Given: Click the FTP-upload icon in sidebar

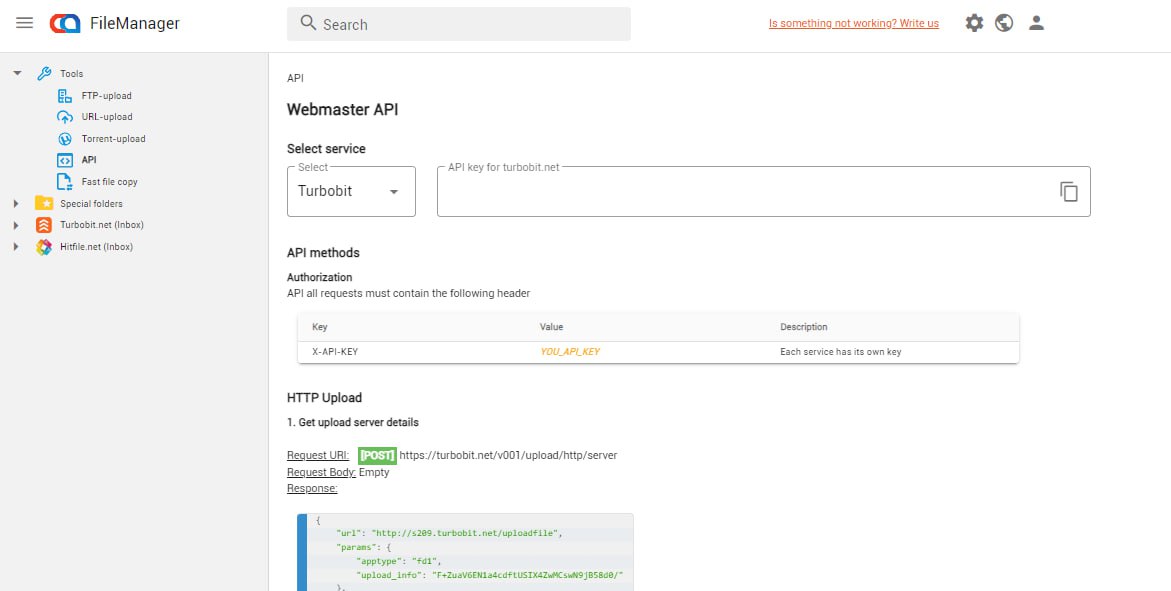Looking at the screenshot, I should [65, 96].
